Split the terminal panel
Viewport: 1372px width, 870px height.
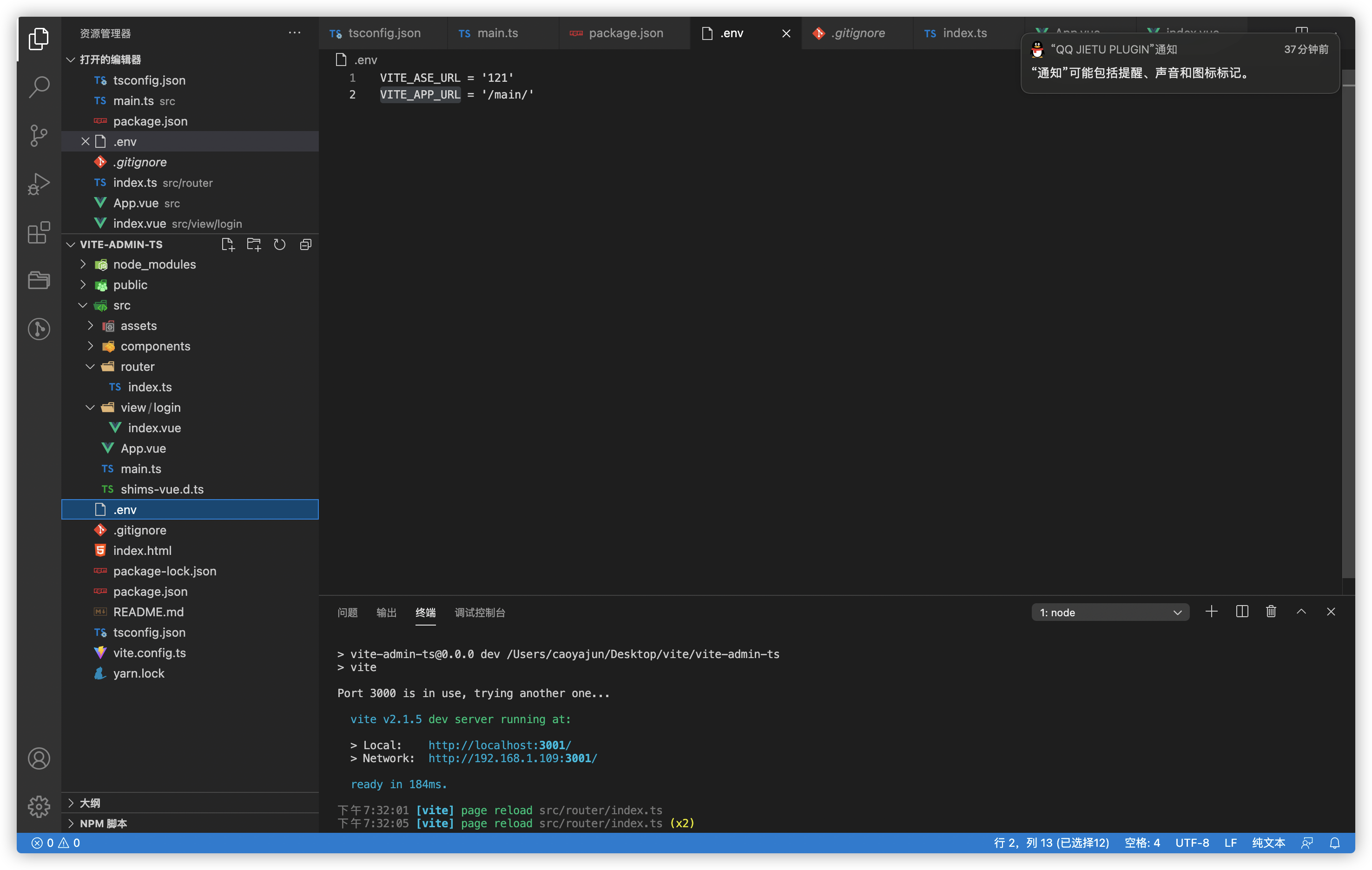[1242, 612]
